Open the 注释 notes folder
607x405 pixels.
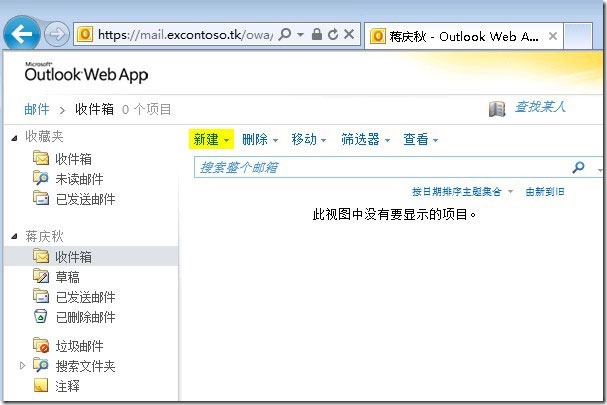(x=67, y=386)
